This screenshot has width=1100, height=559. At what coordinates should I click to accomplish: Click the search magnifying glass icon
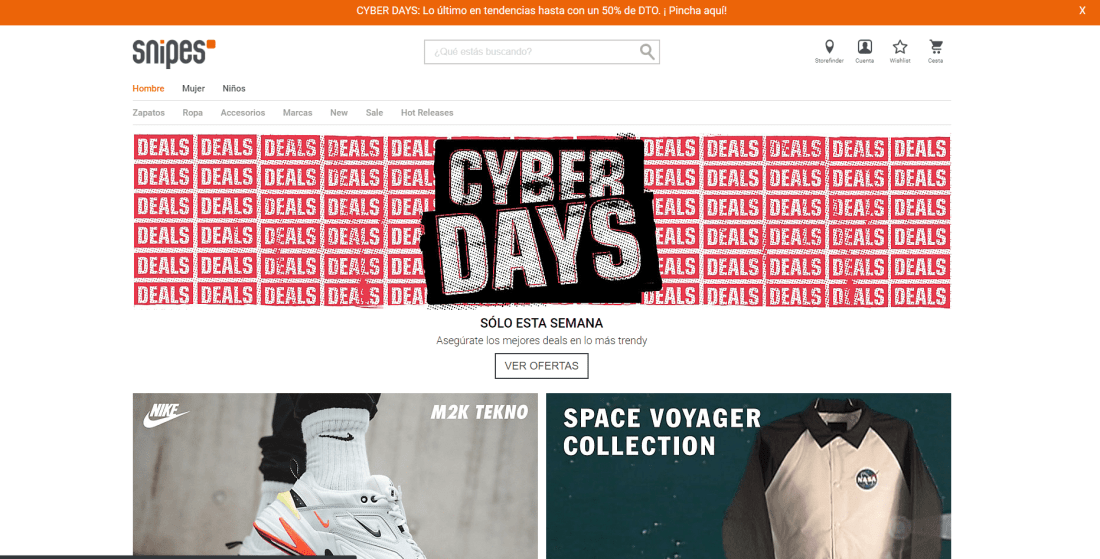pyautogui.click(x=647, y=51)
